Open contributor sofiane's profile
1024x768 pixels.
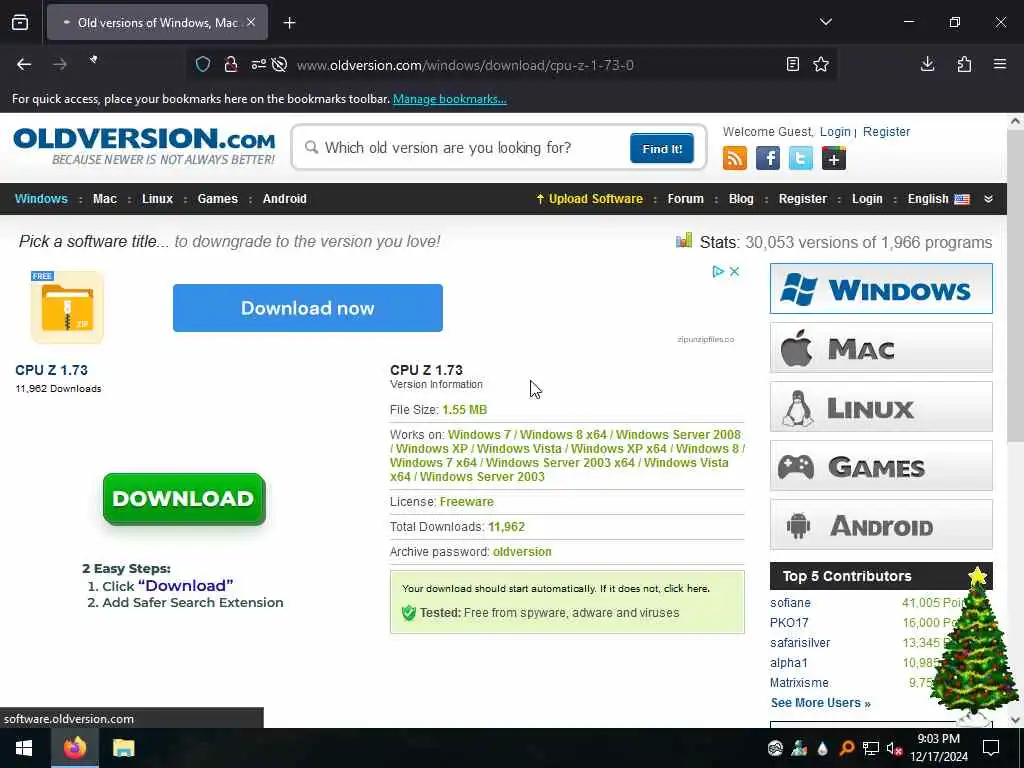click(790, 603)
